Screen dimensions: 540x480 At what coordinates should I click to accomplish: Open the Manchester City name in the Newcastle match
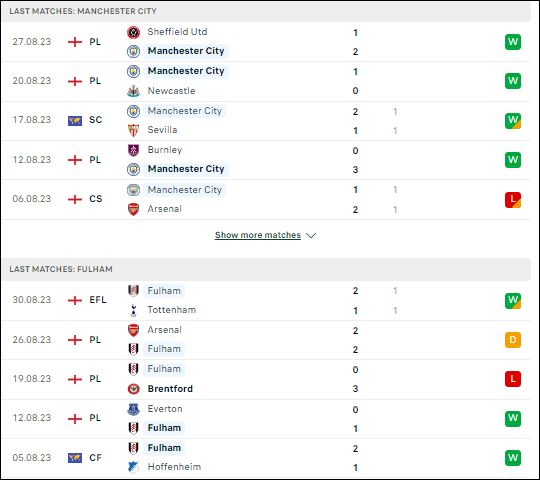[x=186, y=71]
